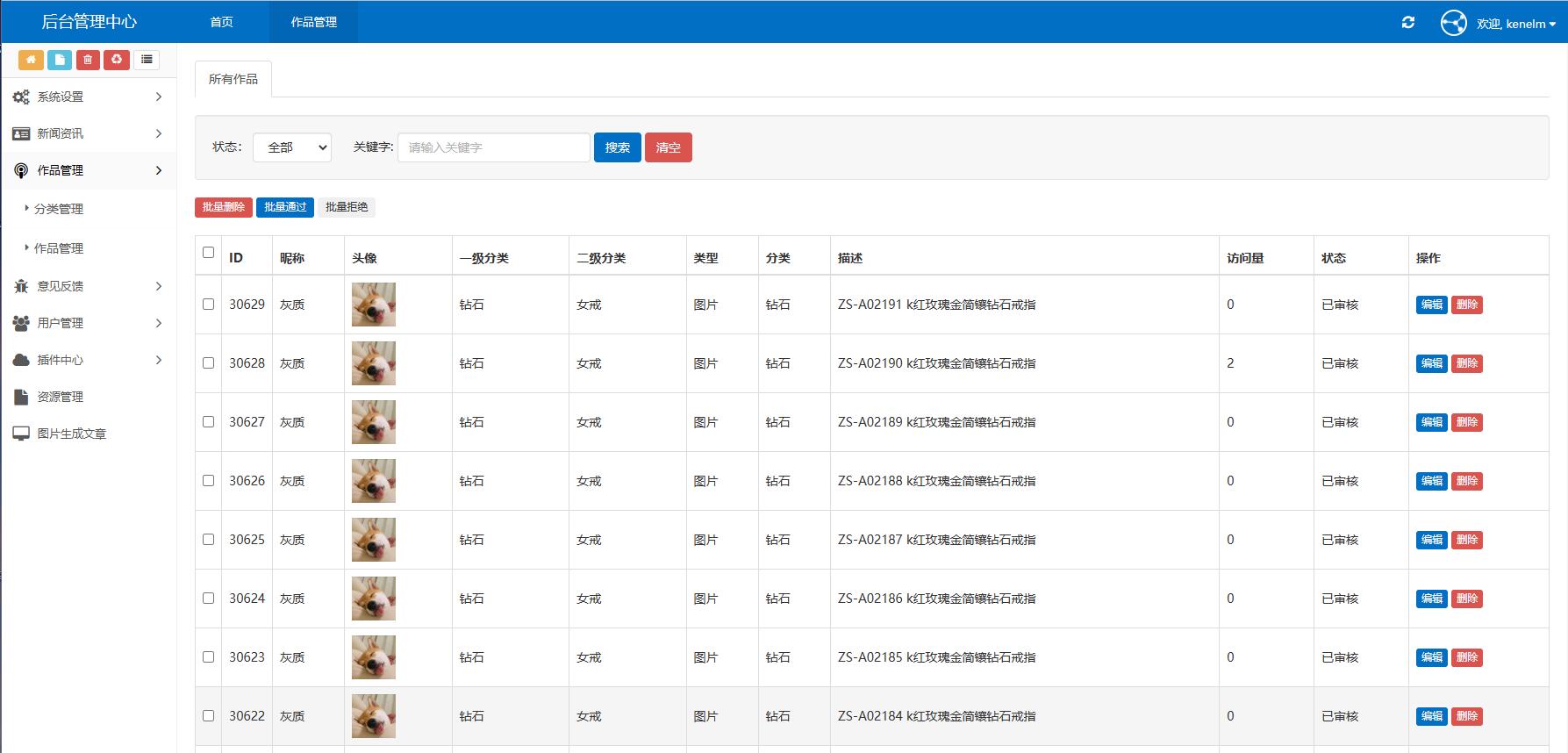Select the checkbox for row 30625
The width and height of the screenshot is (1568, 753).
[x=208, y=540]
